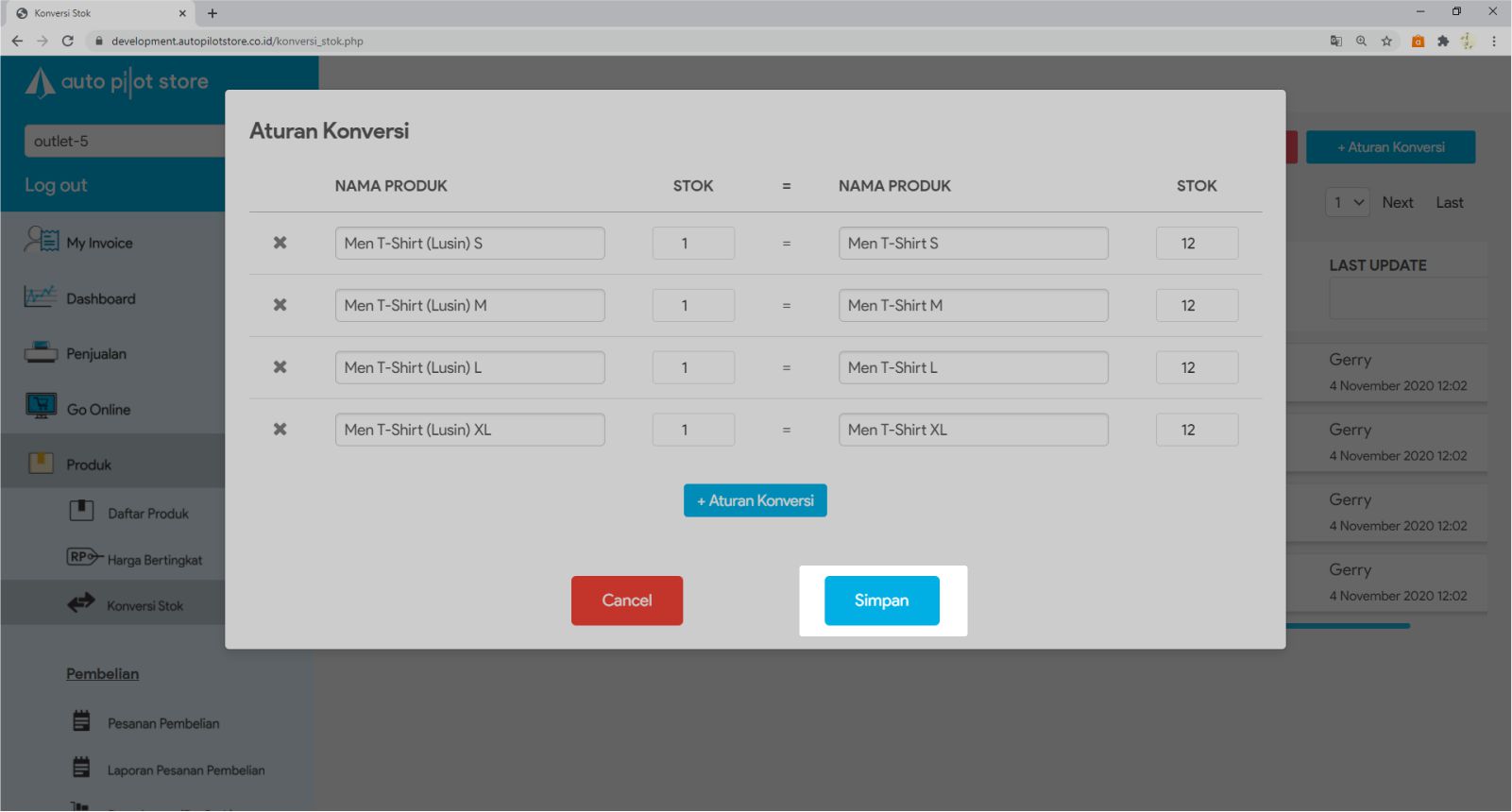The image size is (1512, 812).
Task: Add a row with the dialog's + Aturan Konversi button
Action: point(755,500)
